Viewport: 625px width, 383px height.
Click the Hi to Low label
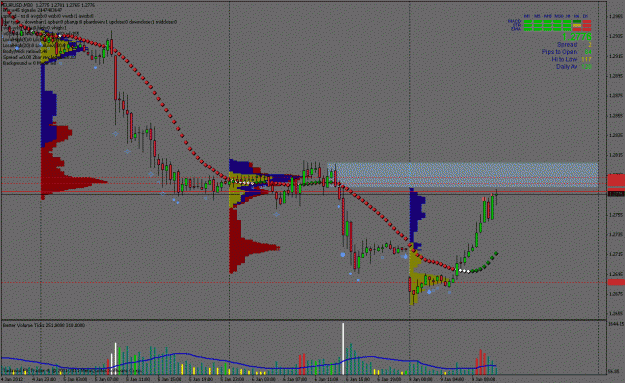(564, 59)
